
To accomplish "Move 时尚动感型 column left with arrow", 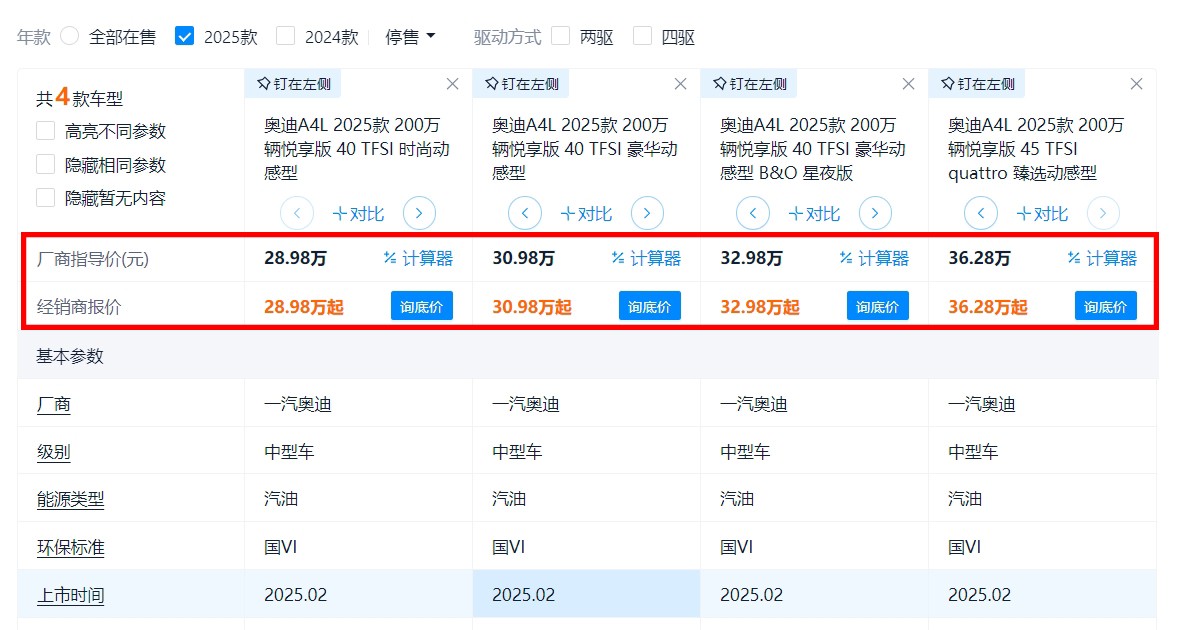I will click(297, 213).
